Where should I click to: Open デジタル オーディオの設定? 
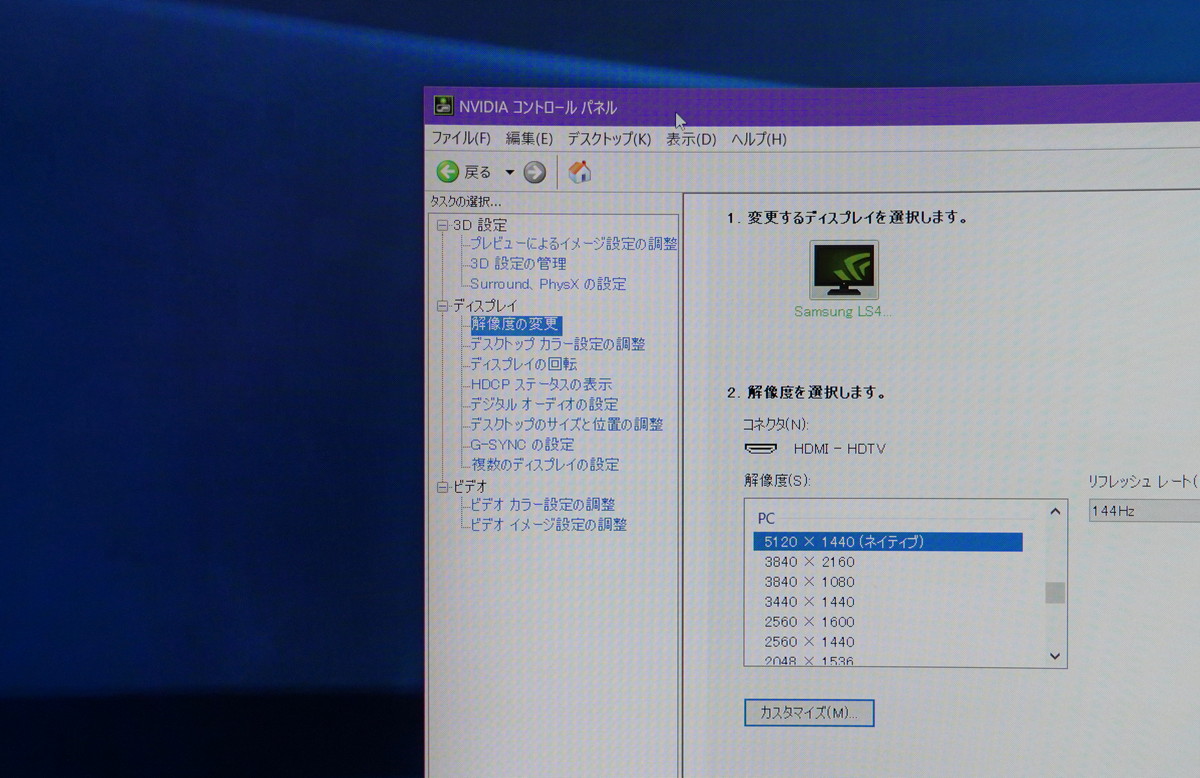click(x=544, y=404)
